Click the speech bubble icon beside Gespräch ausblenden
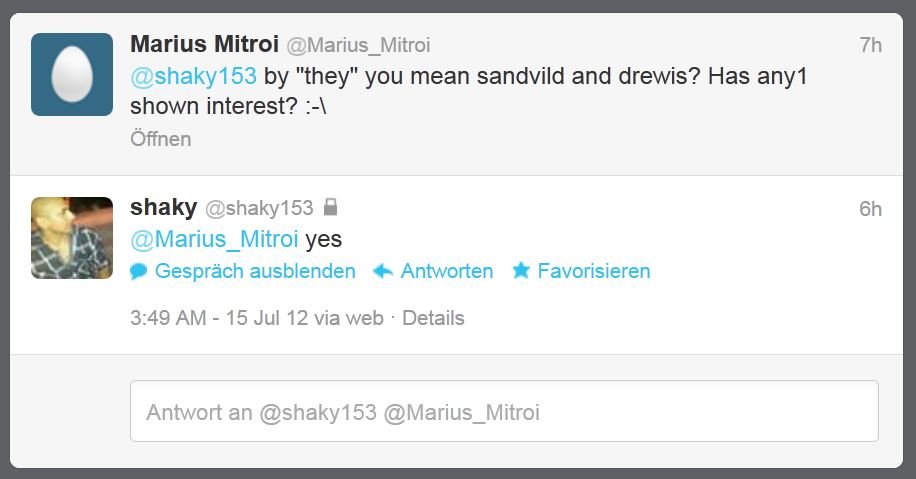Image resolution: width=916 pixels, height=479 pixels. coord(138,271)
